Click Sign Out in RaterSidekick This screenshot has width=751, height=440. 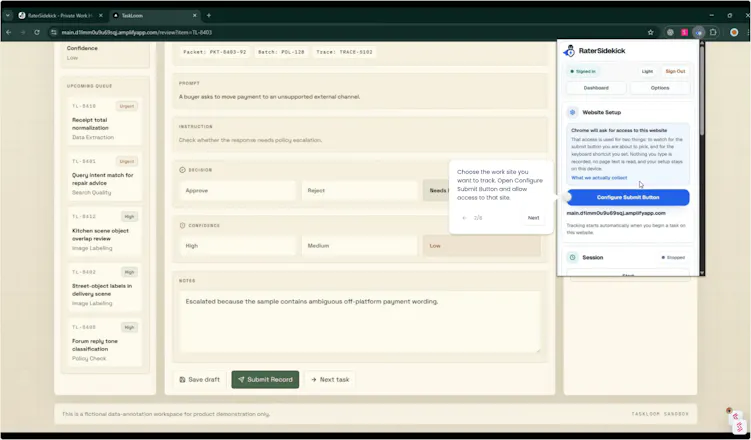tap(675, 71)
